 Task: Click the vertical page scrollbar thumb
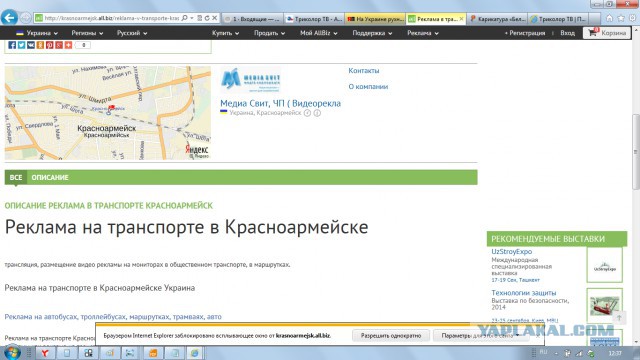636,152
